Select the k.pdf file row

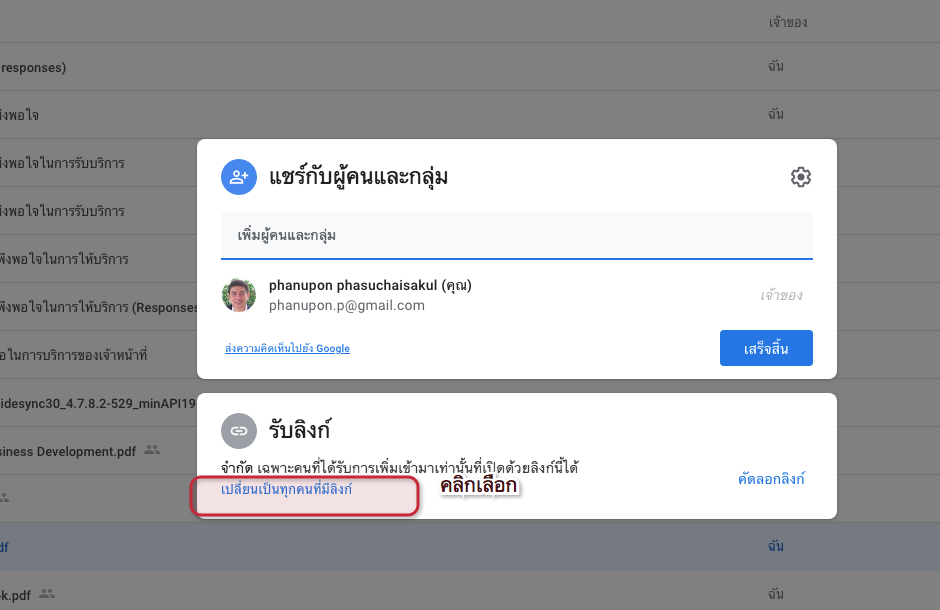(470, 594)
